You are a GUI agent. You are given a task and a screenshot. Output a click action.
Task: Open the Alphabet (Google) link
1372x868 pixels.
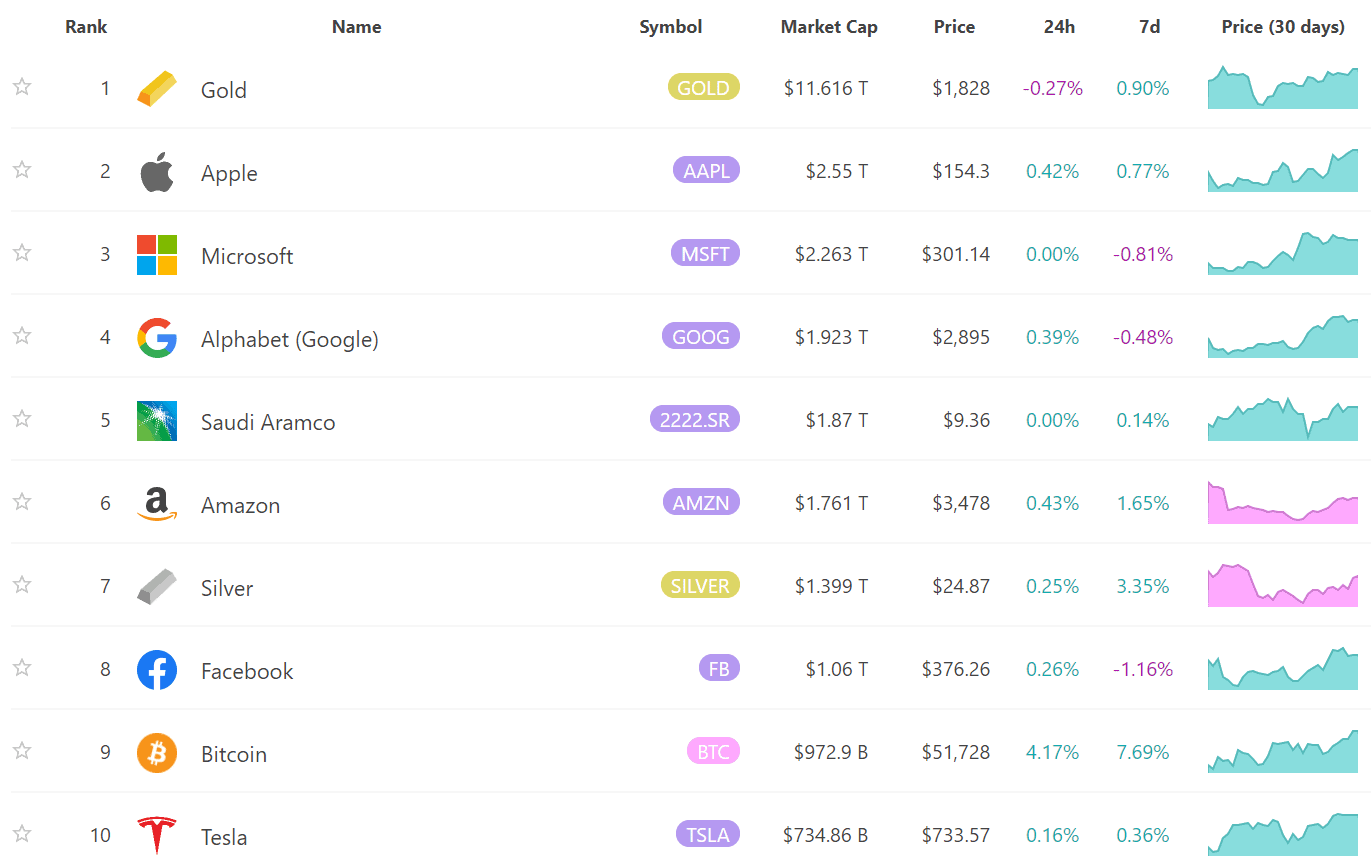click(290, 339)
